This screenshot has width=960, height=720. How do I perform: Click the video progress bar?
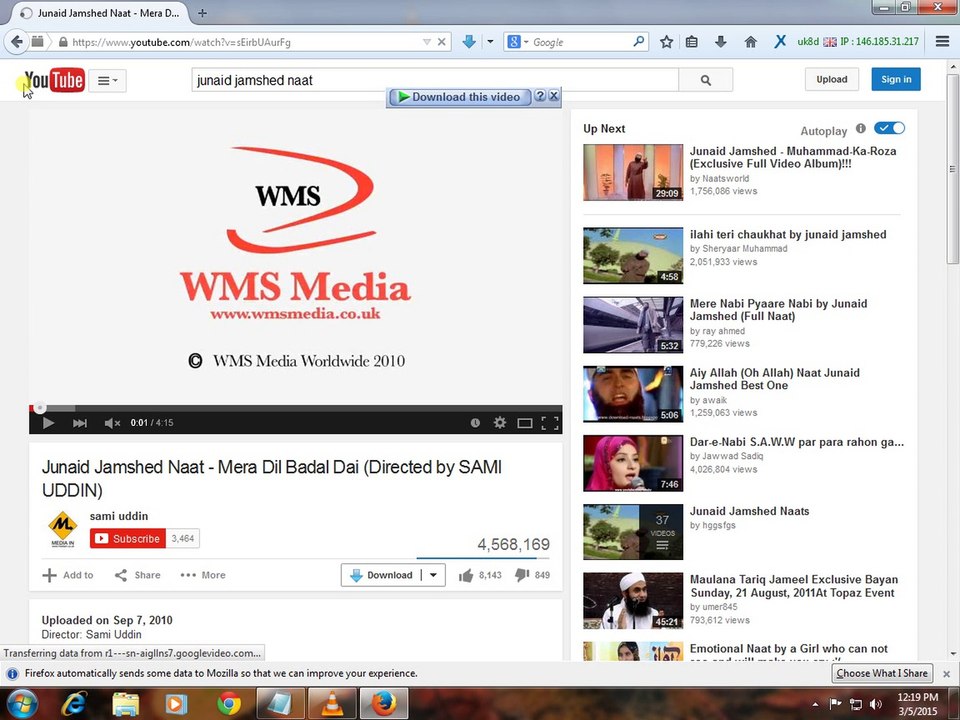(x=295, y=408)
